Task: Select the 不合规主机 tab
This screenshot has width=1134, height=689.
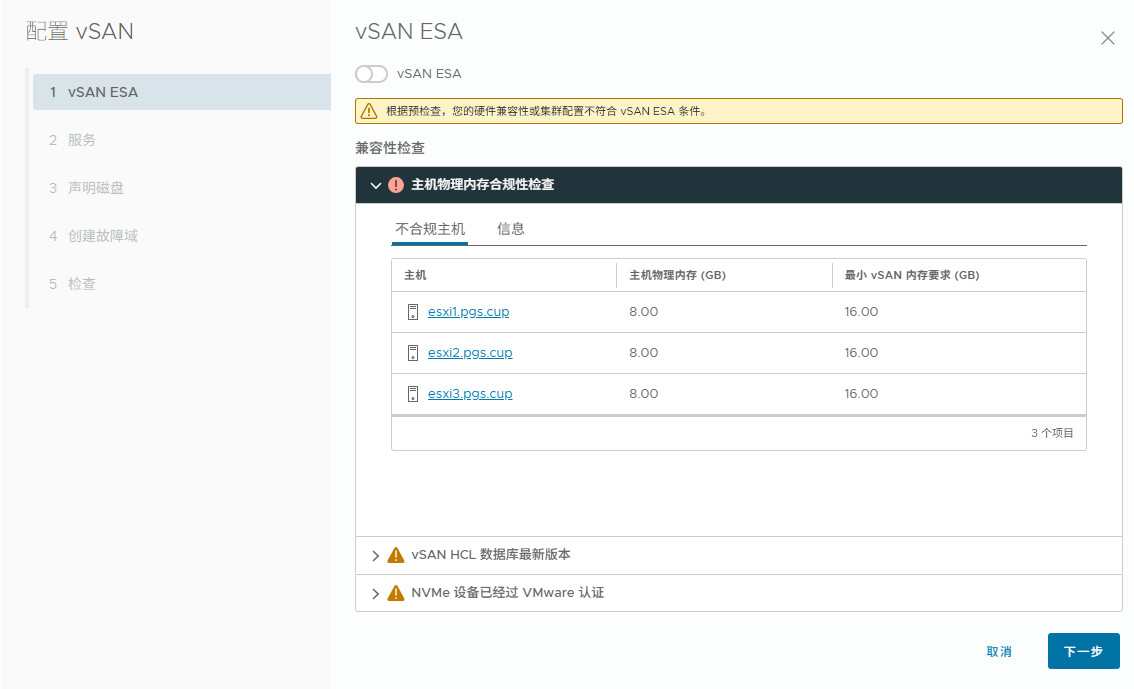Action: click(430, 229)
